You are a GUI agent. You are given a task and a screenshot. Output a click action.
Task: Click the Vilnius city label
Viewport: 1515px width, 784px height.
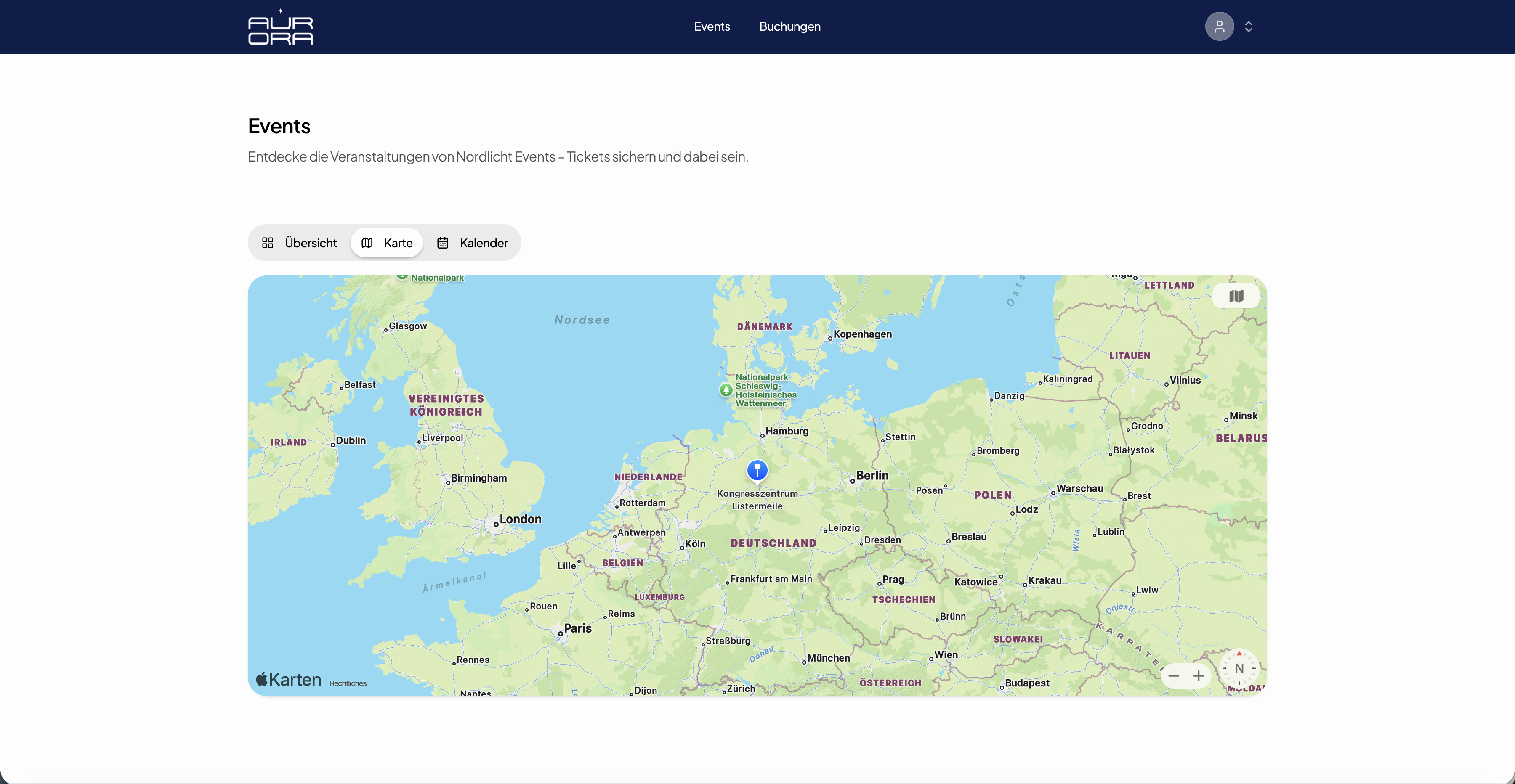click(1185, 380)
